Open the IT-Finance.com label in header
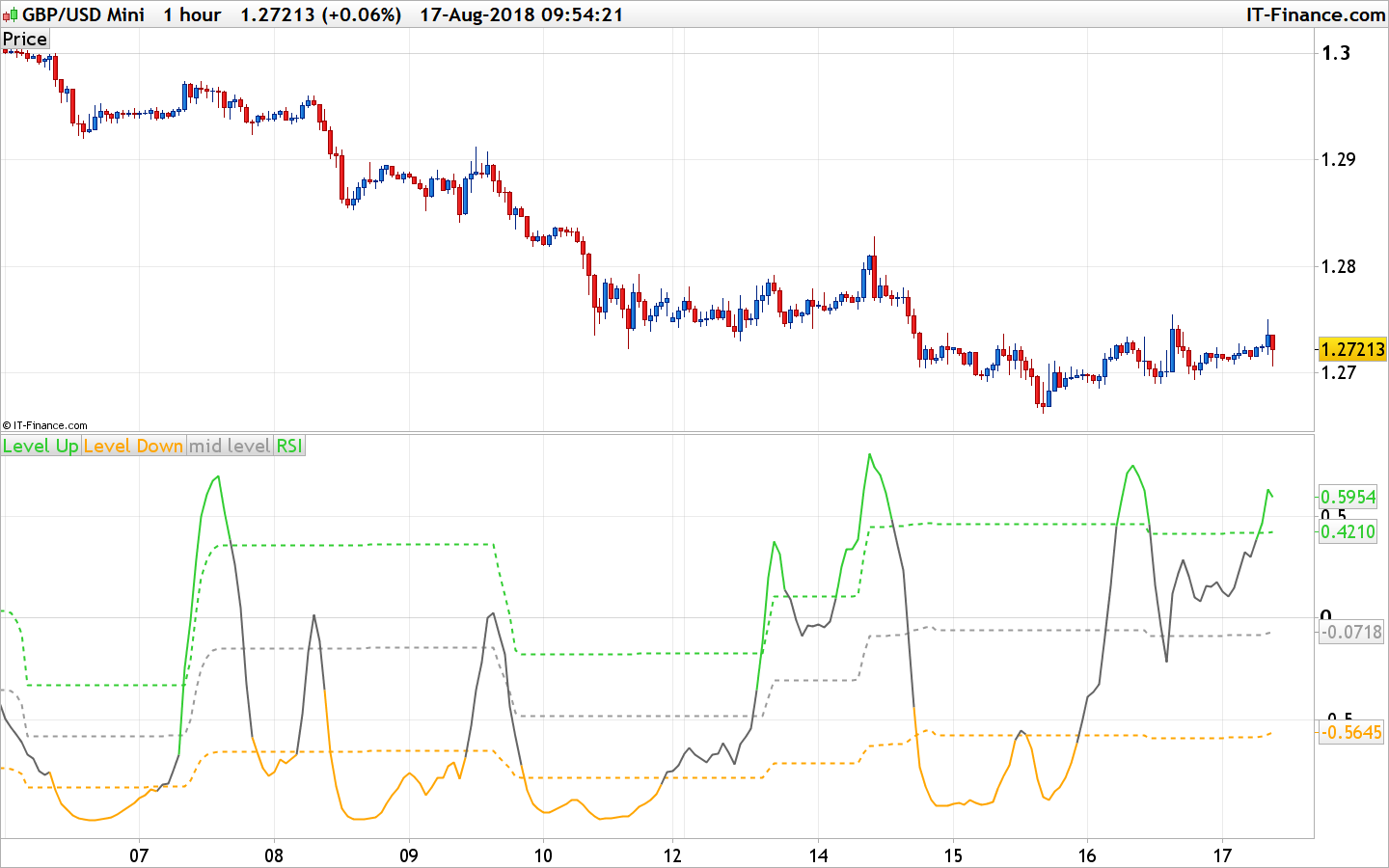This screenshot has width=1389, height=868. (1316, 14)
